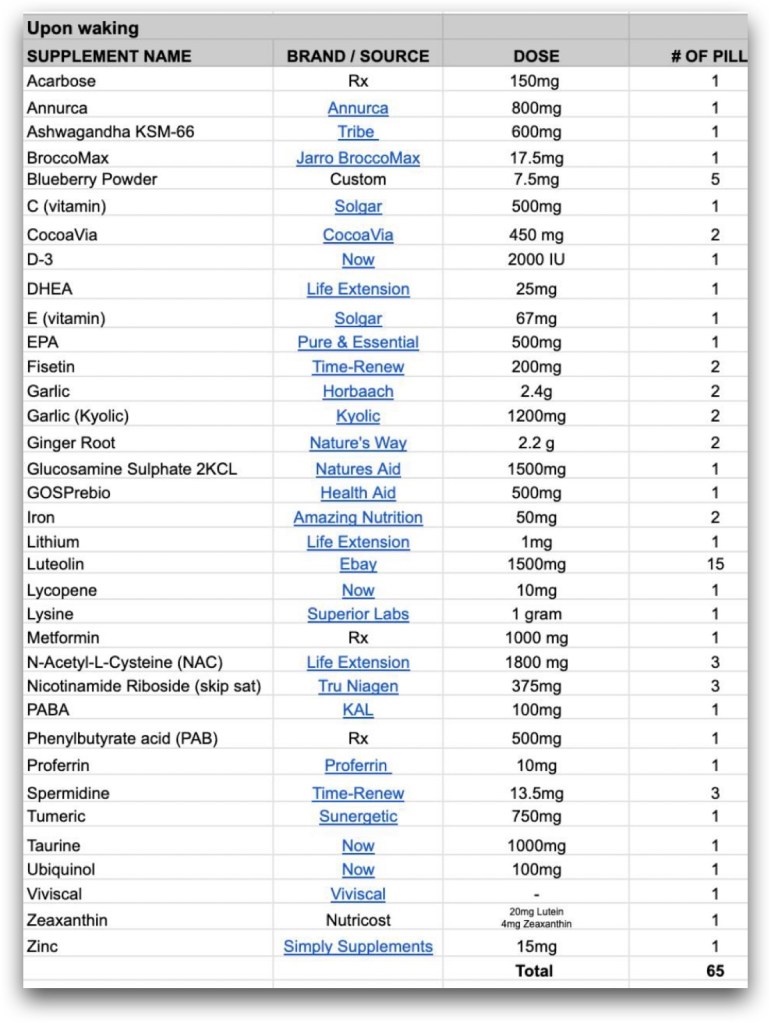Click the Tru Niagen link

point(357,686)
